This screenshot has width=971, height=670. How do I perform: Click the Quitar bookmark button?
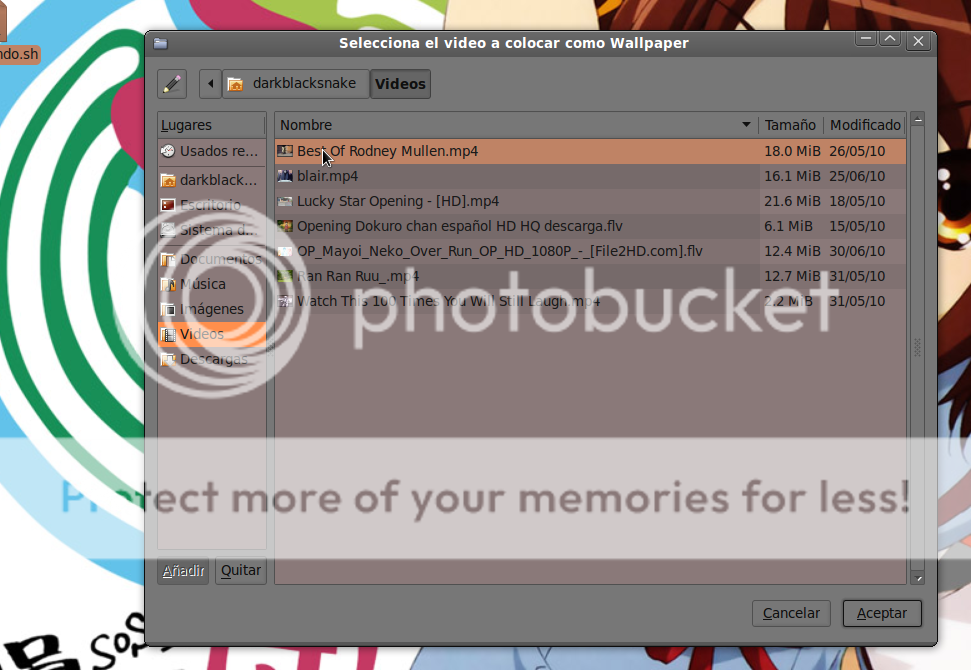tap(241, 570)
